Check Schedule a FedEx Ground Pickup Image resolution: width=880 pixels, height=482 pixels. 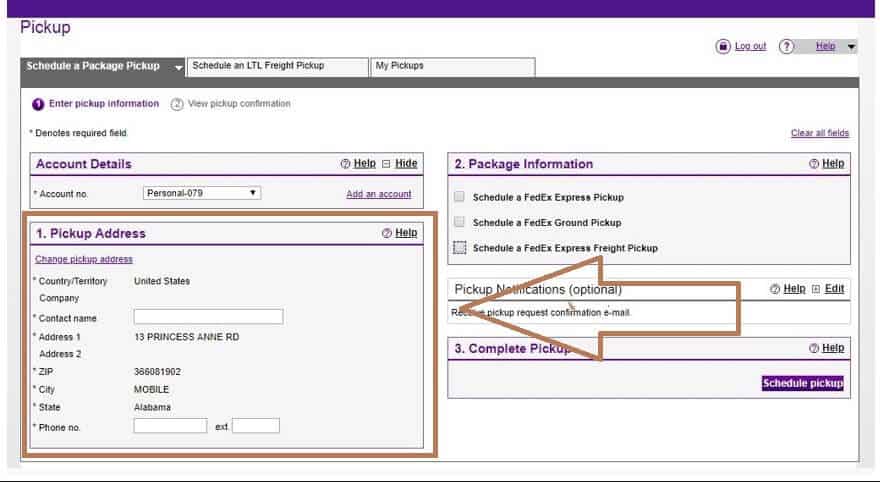tap(459, 222)
